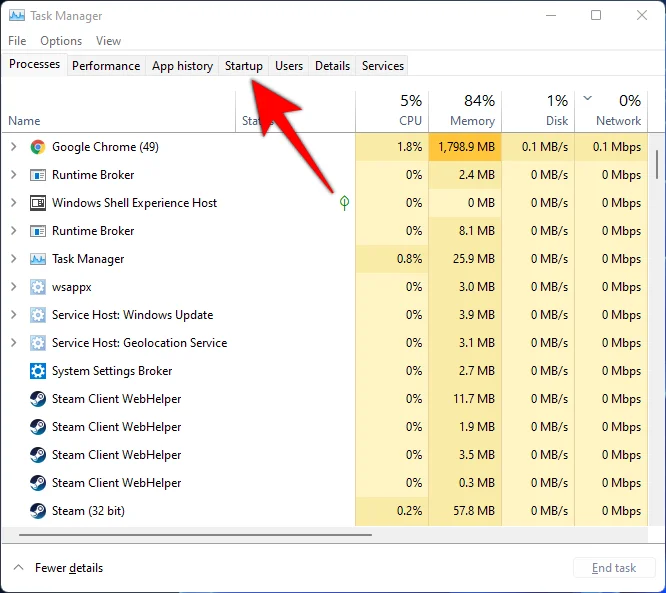
Task: Click the Steam (32 bit) icon
Action: (38, 511)
